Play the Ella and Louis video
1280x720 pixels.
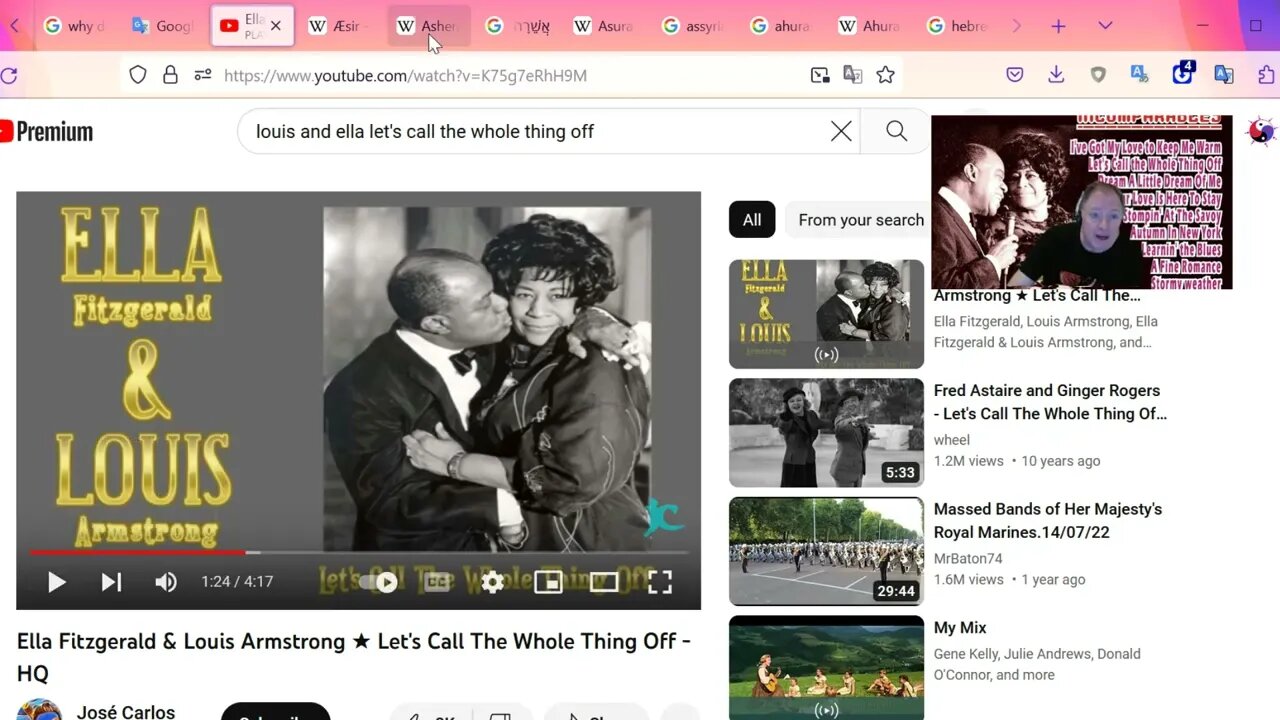click(57, 582)
